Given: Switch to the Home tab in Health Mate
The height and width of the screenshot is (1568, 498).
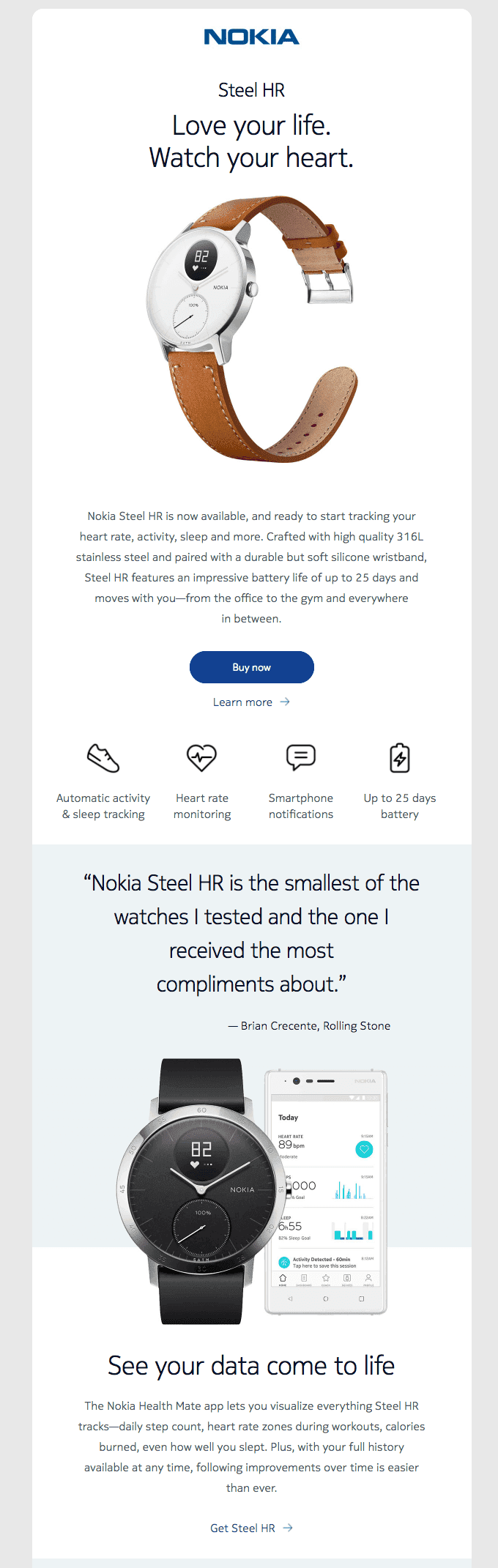Looking at the screenshot, I should point(283,1277).
